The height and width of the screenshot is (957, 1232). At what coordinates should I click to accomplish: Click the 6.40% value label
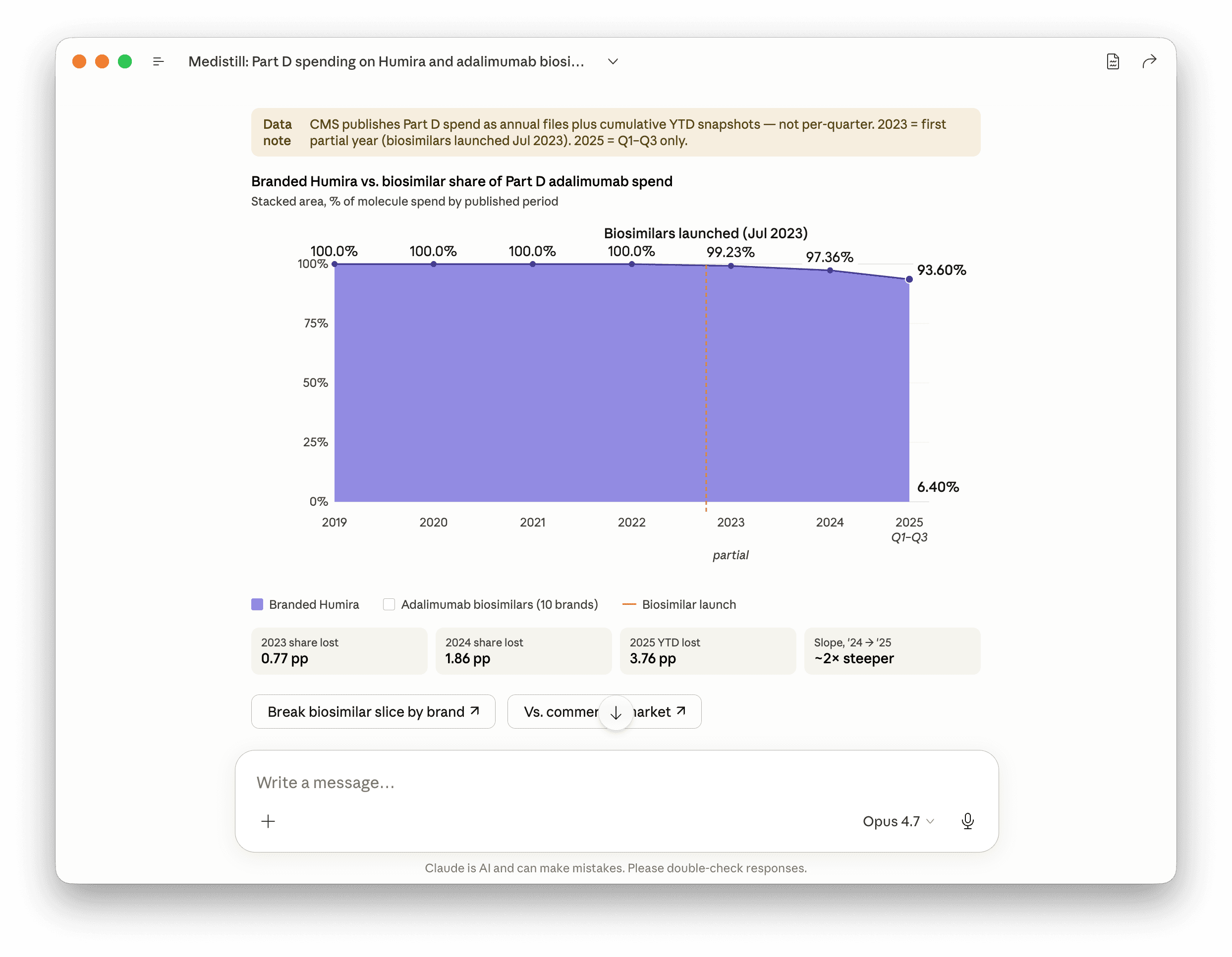click(938, 487)
